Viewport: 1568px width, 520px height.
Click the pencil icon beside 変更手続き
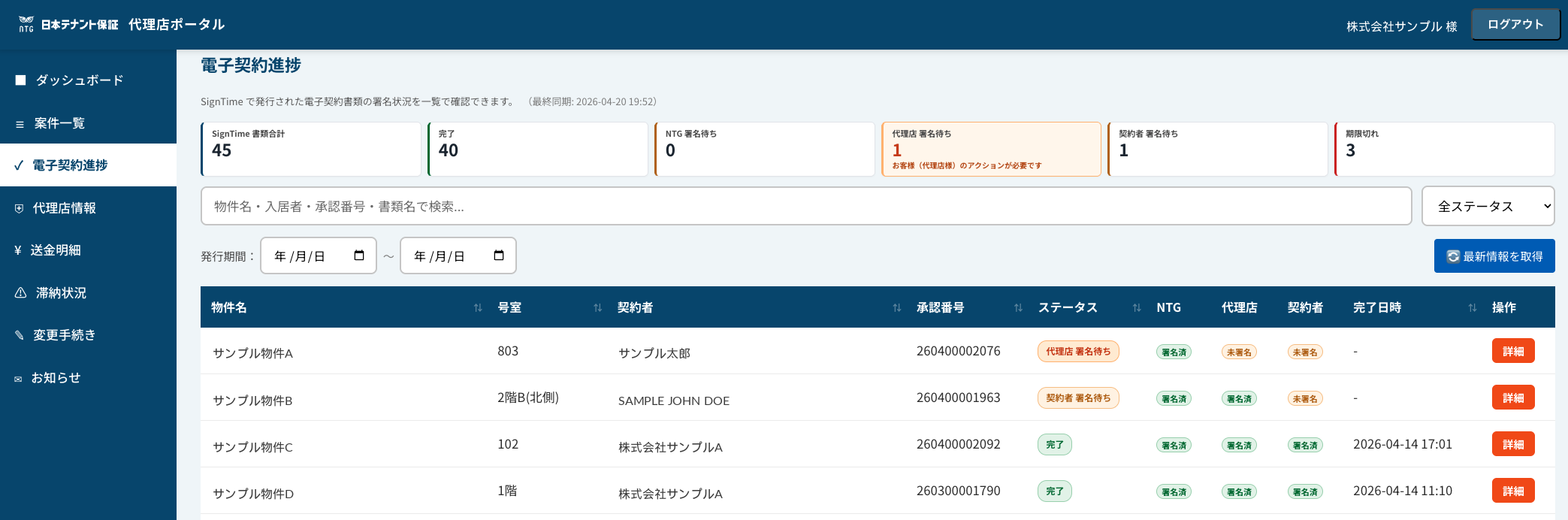[20, 335]
